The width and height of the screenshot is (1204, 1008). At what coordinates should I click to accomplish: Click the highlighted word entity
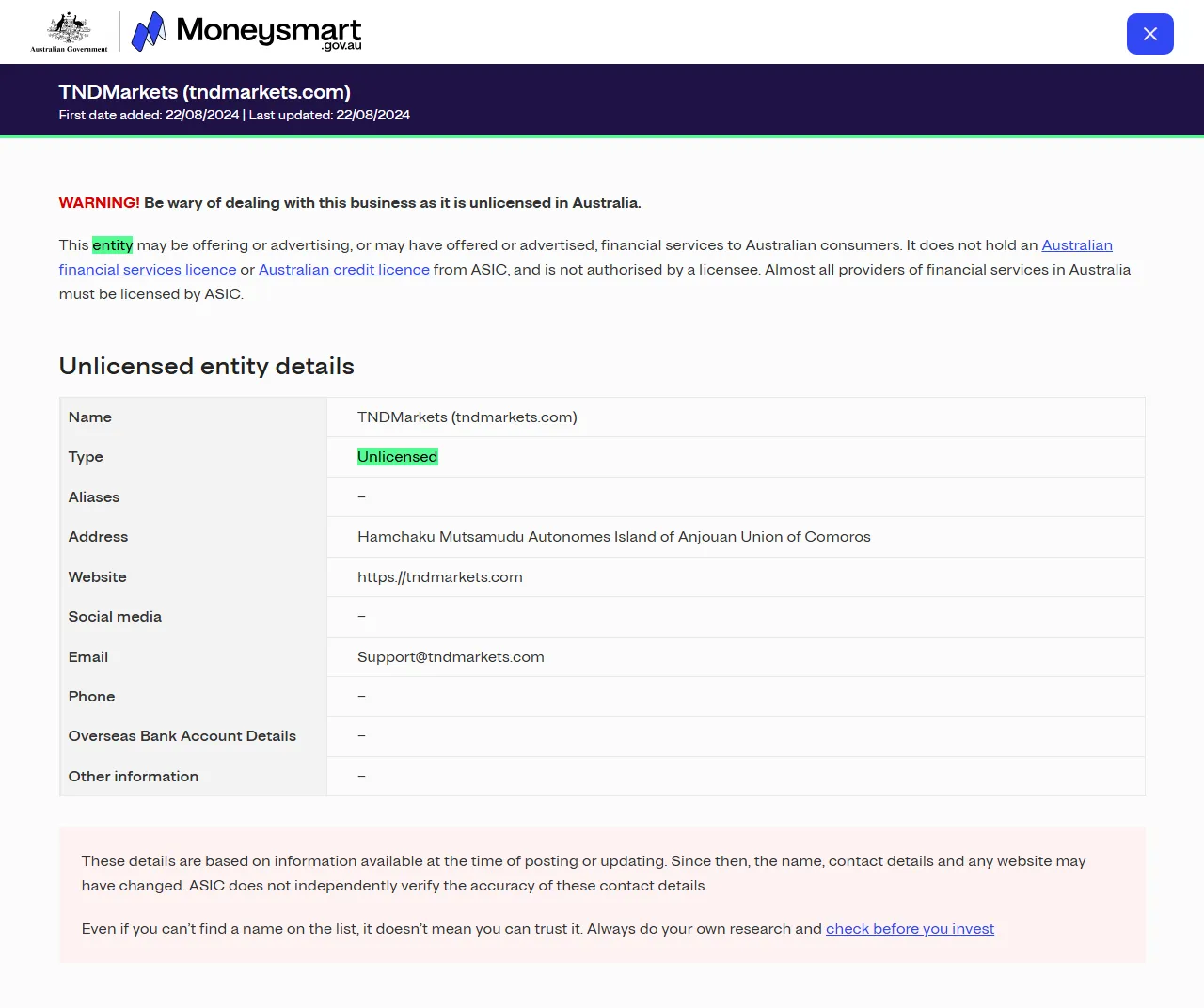[x=113, y=245]
